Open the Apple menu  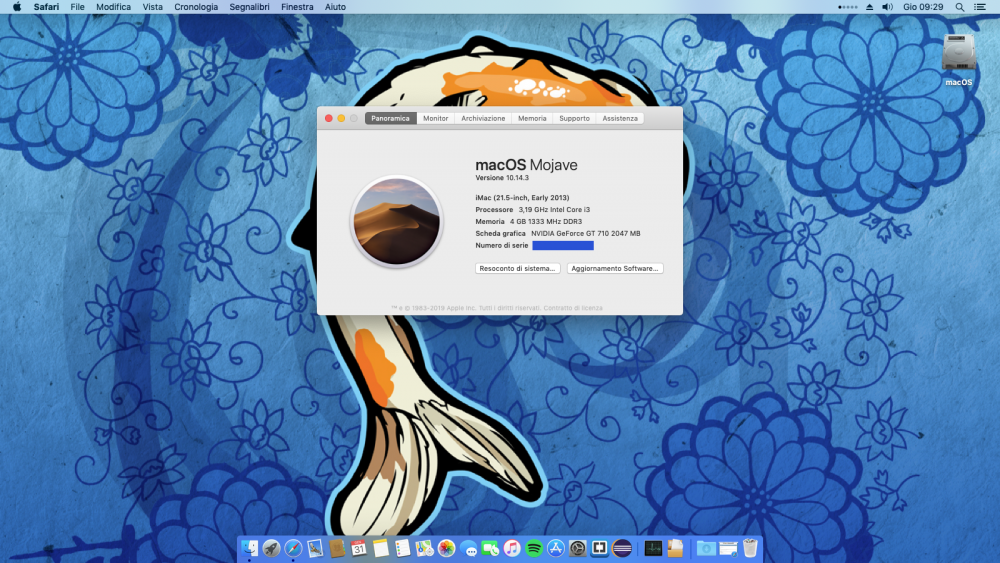[17, 7]
